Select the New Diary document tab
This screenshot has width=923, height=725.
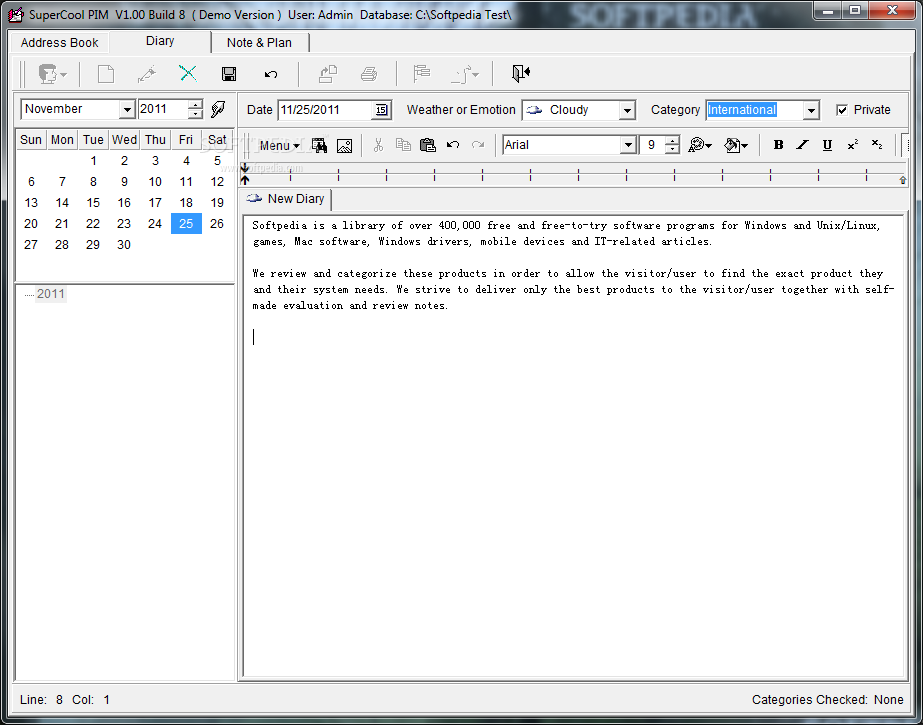pyautogui.click(x=285, y=199)
